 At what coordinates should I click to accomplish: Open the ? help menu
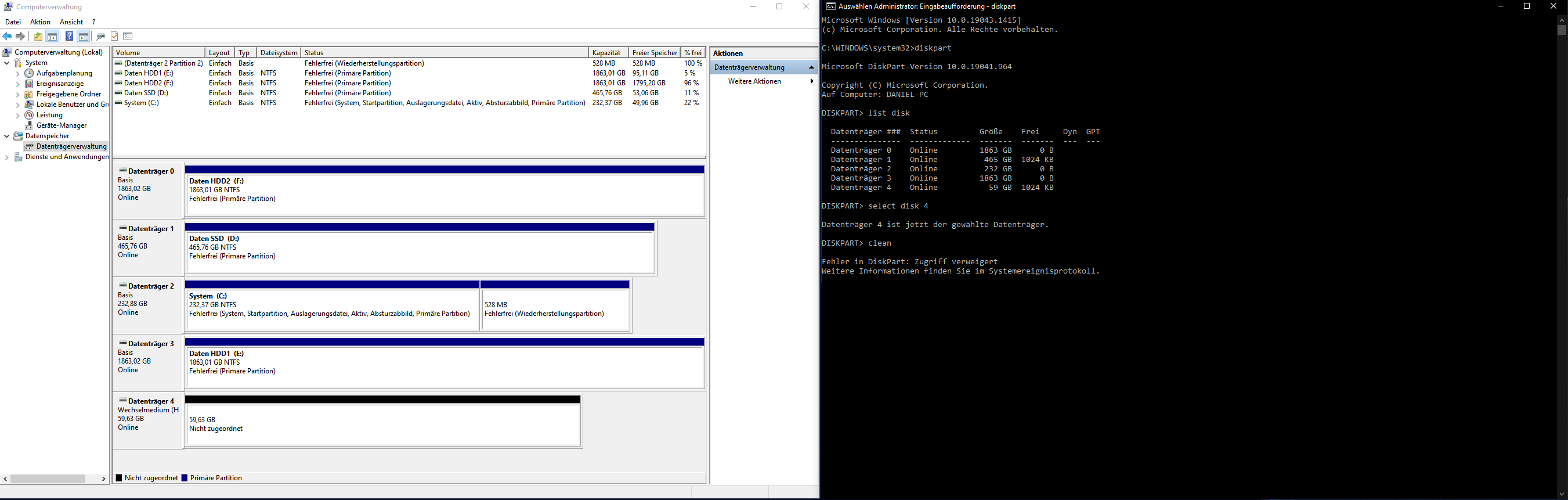tap(94, 22)
